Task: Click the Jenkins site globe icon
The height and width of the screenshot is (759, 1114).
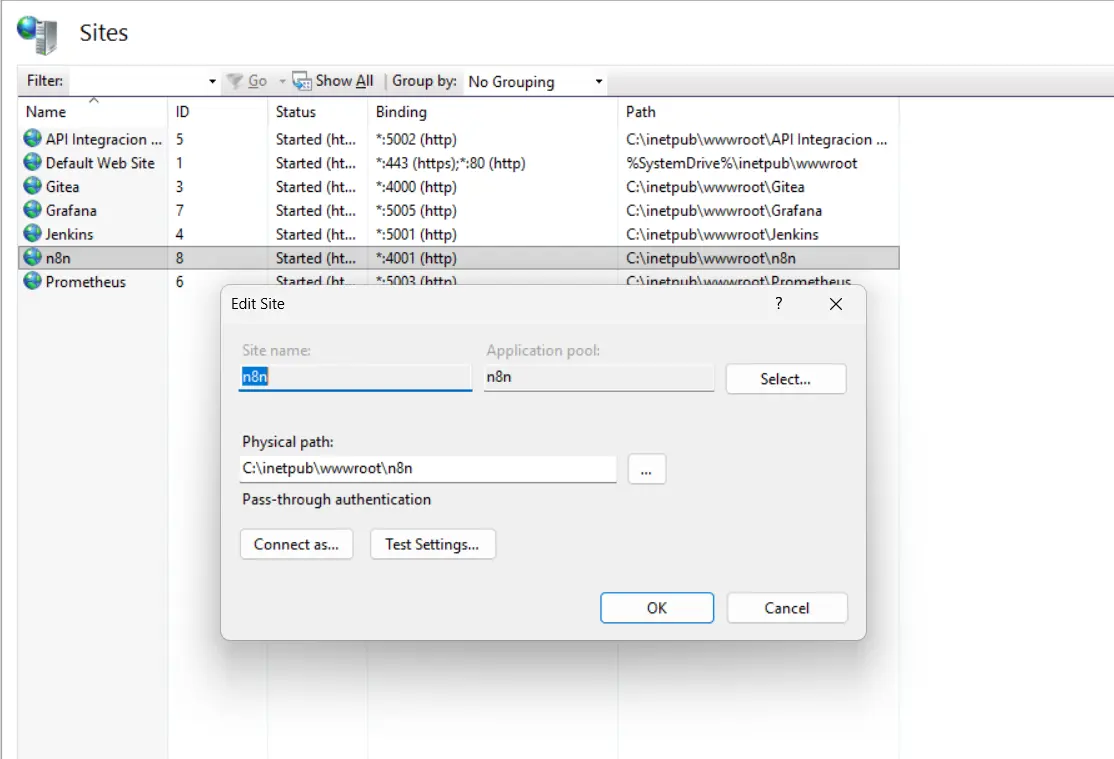Action: coord(33,235)
